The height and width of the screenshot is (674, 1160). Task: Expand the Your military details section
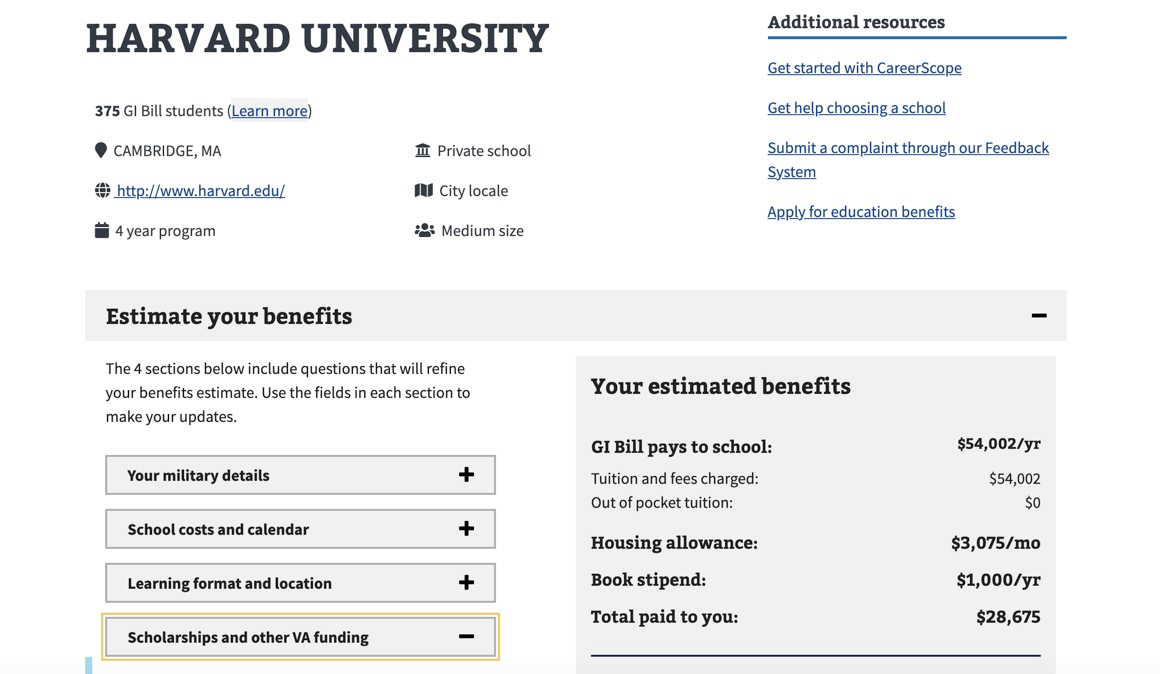pos(300,475)
